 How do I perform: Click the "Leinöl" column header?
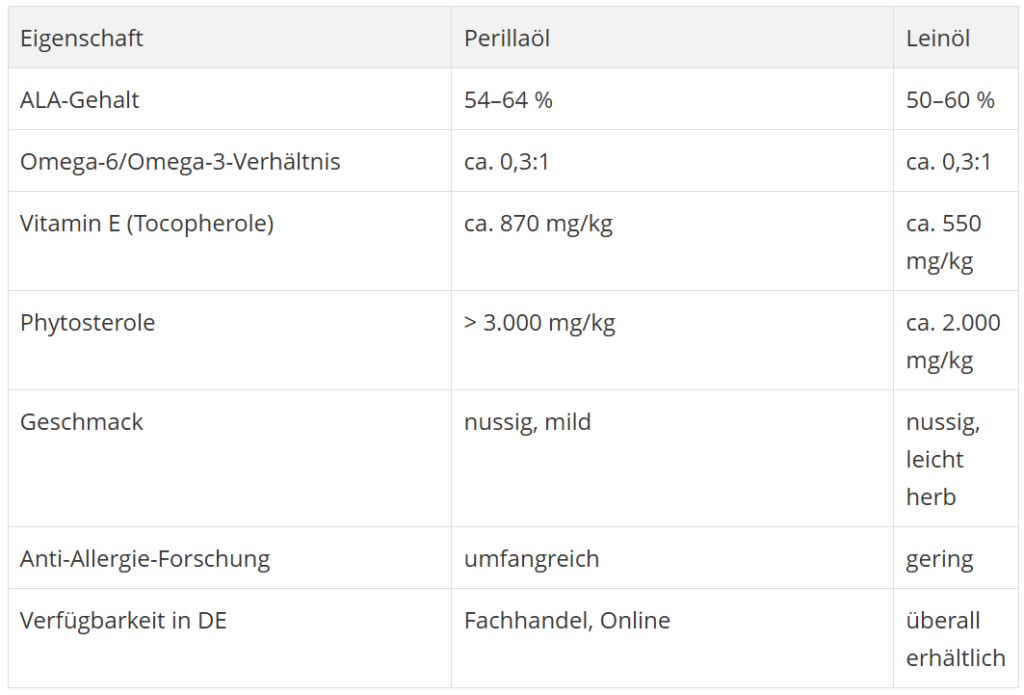tap(938, 38)
